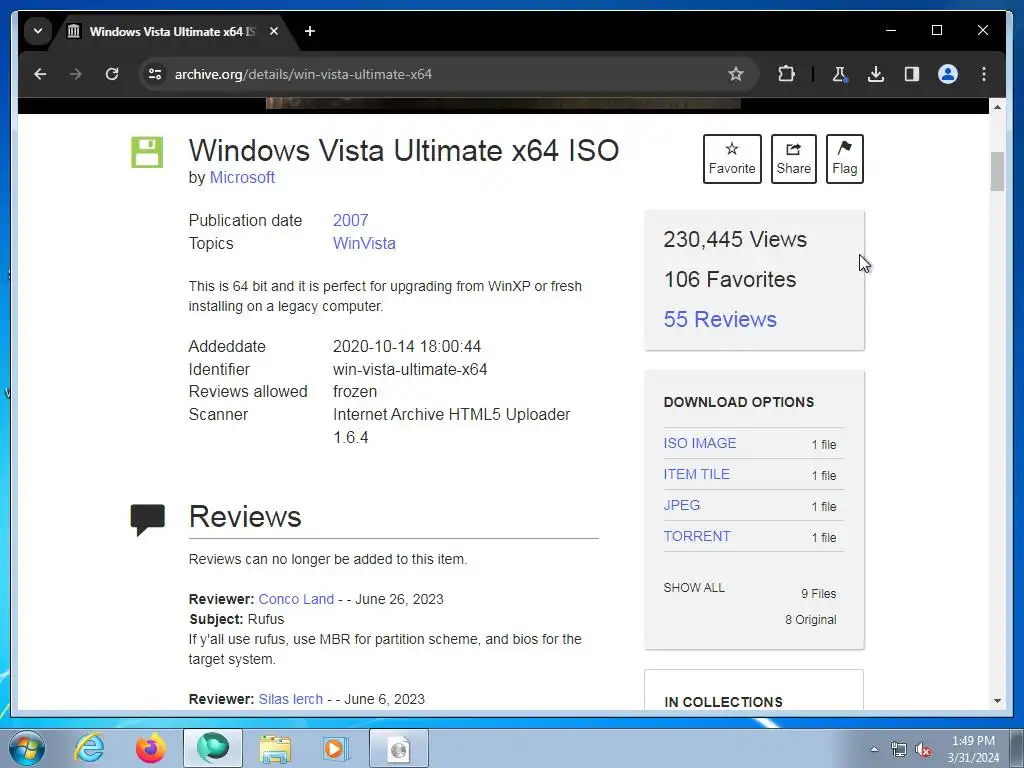This screenshot has width=1024, height=768.
Task: Open the Microsoft creator link
Action: (242, 178)
